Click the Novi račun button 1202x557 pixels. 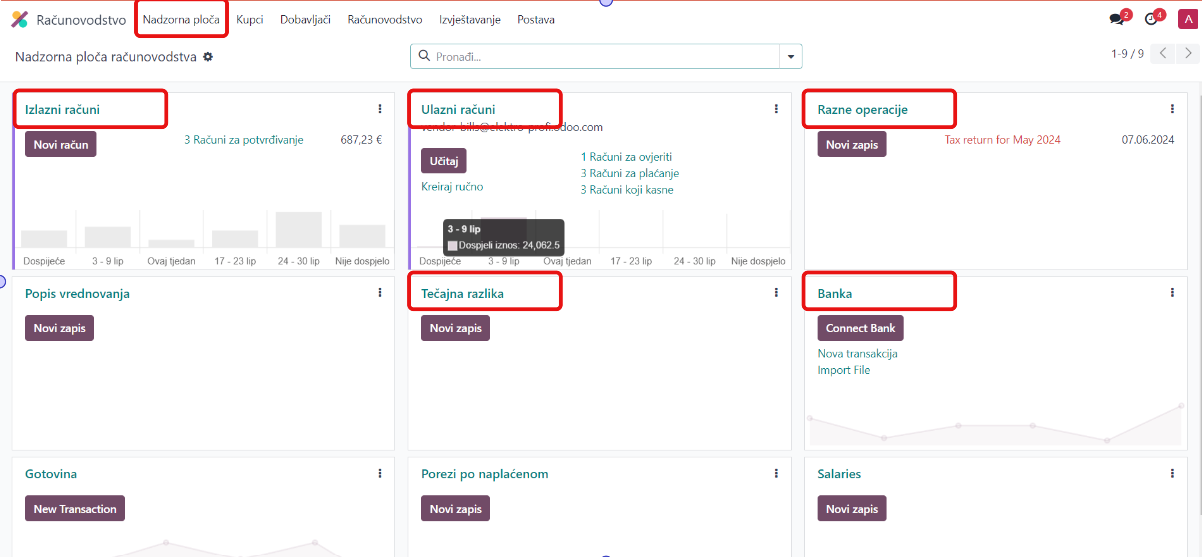tap(61, 145)
